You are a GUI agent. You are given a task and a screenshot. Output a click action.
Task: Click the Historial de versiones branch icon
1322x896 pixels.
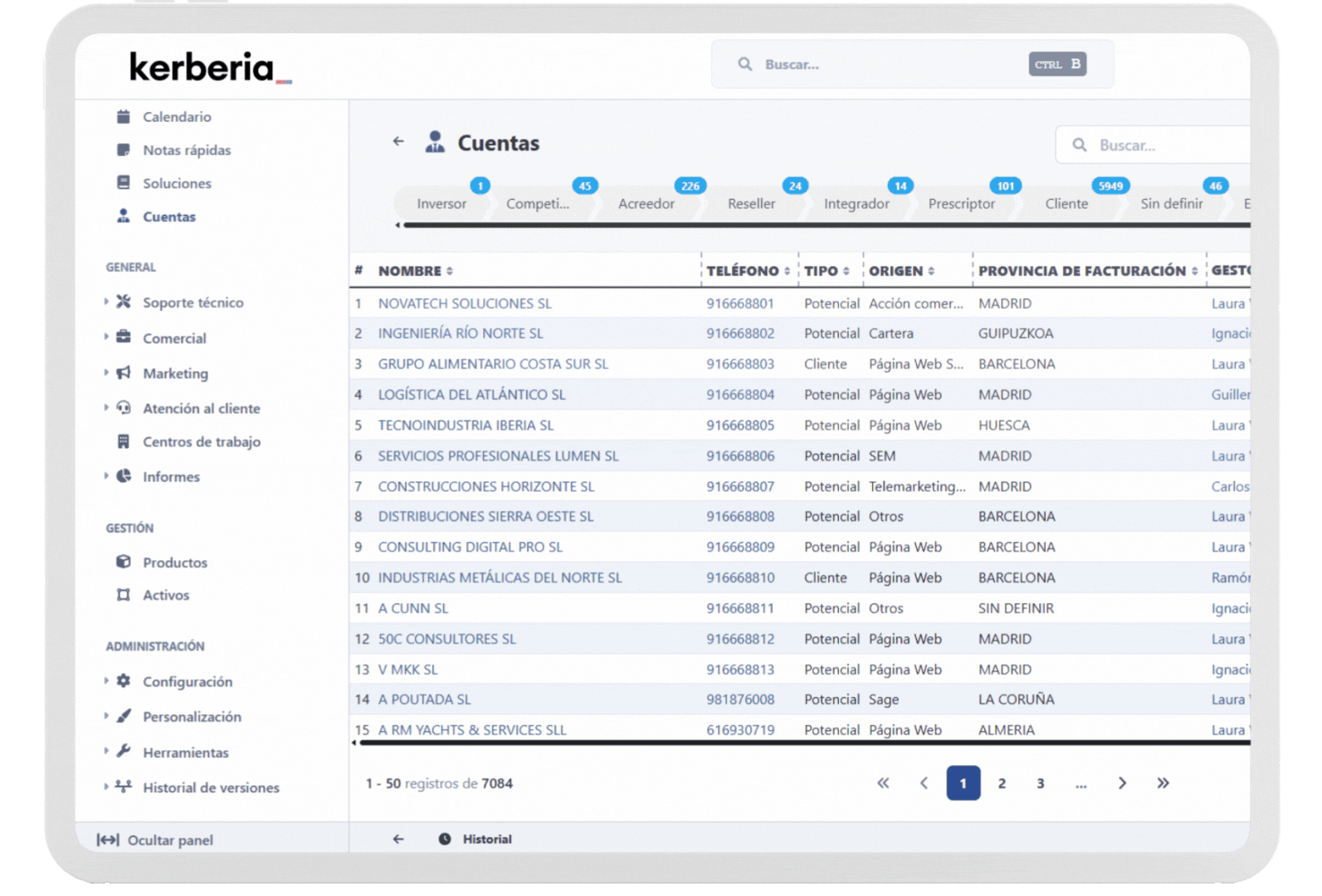coord(124,786)
